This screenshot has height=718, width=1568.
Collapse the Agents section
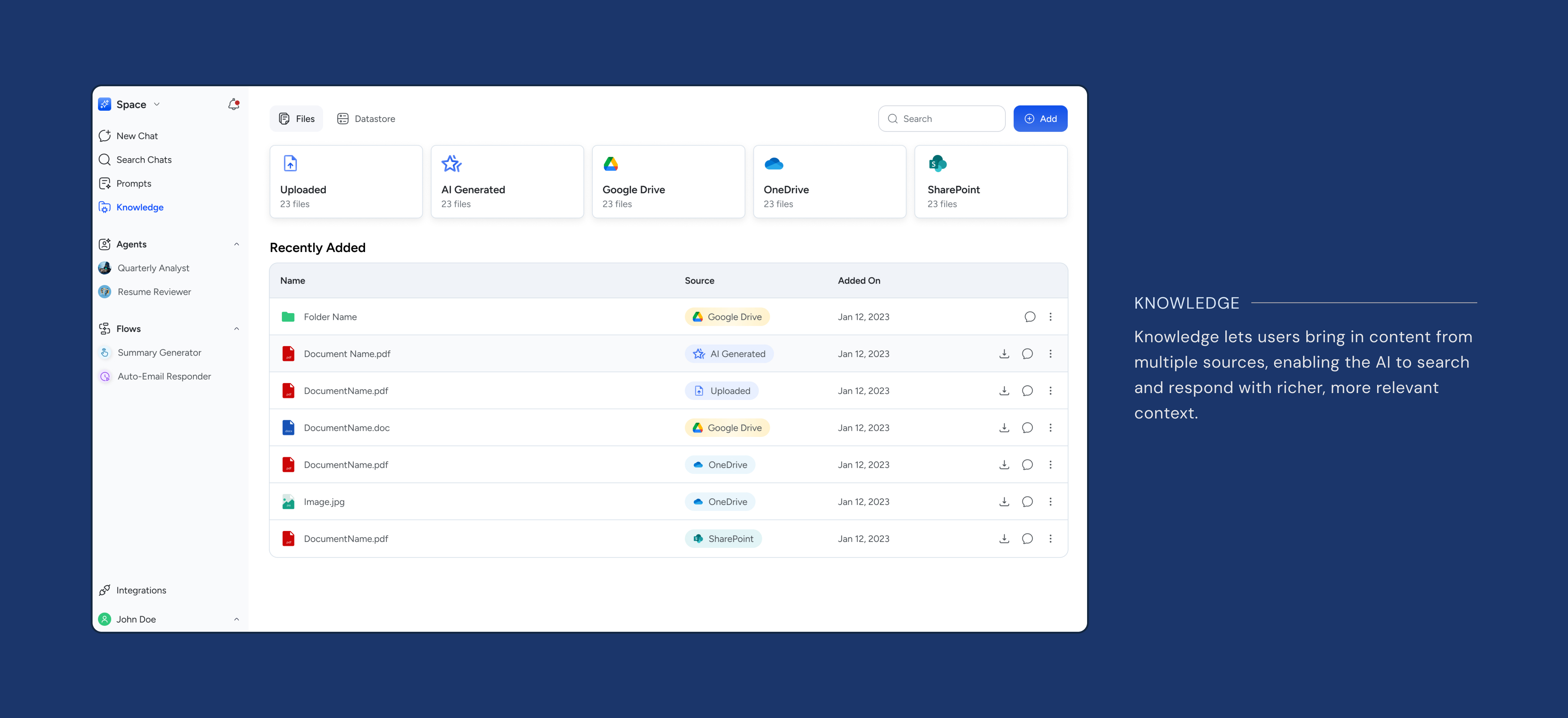click(237, 244)
